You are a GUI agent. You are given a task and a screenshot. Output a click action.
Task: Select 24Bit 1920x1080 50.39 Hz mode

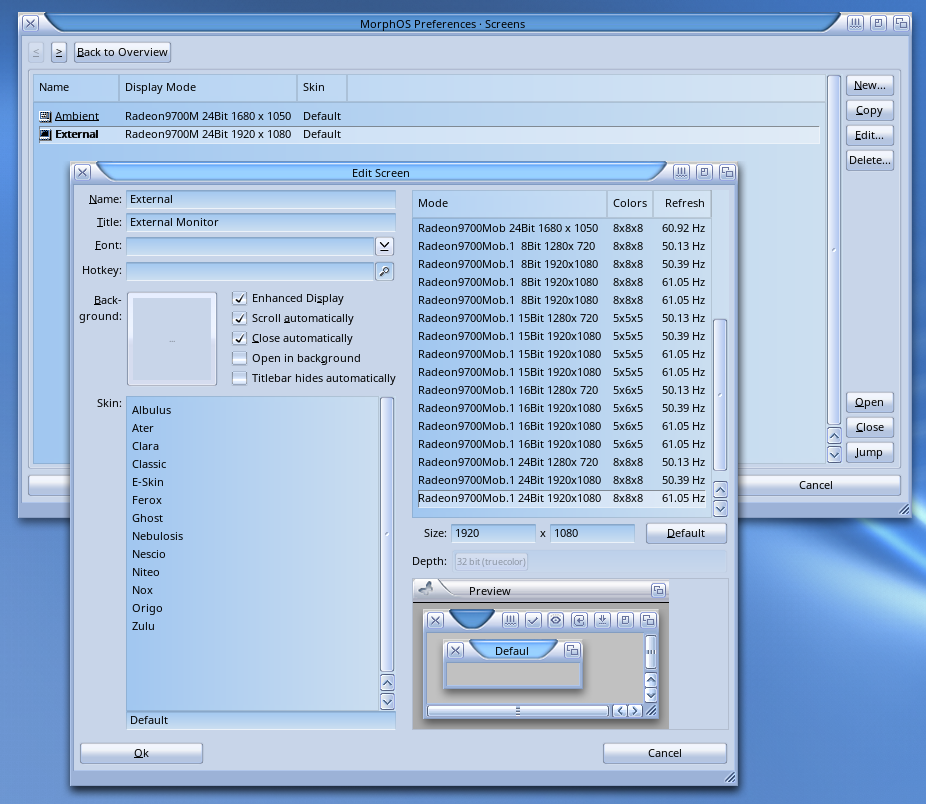coord(561,480)
